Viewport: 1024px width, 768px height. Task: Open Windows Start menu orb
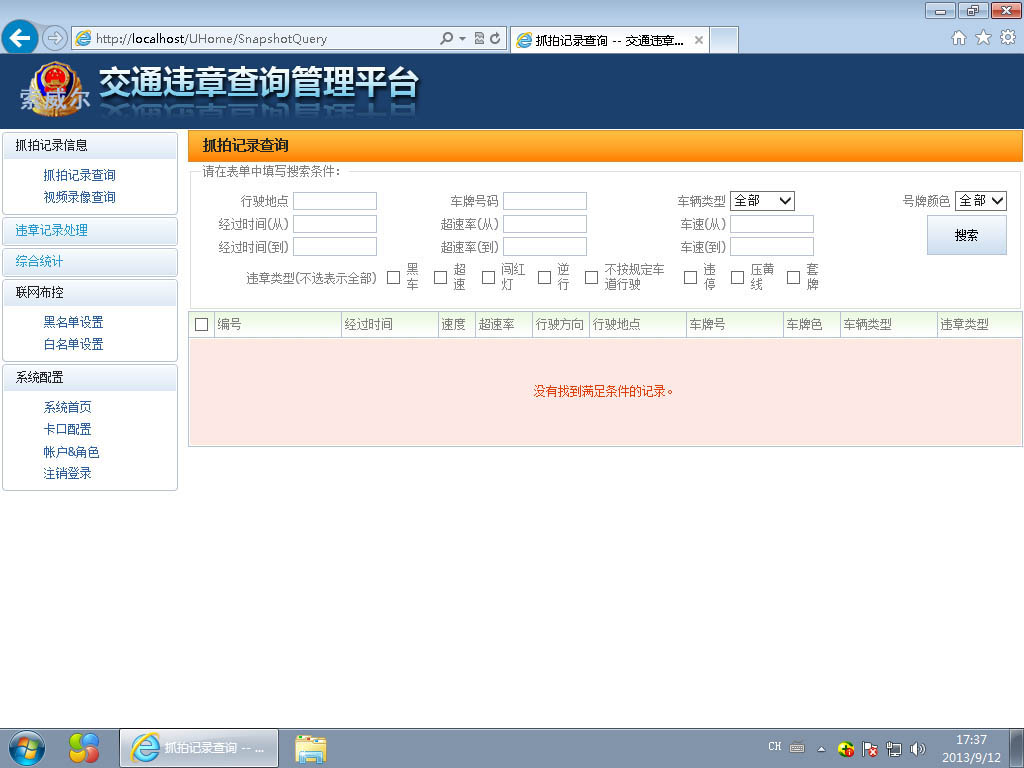click(26, 747)
